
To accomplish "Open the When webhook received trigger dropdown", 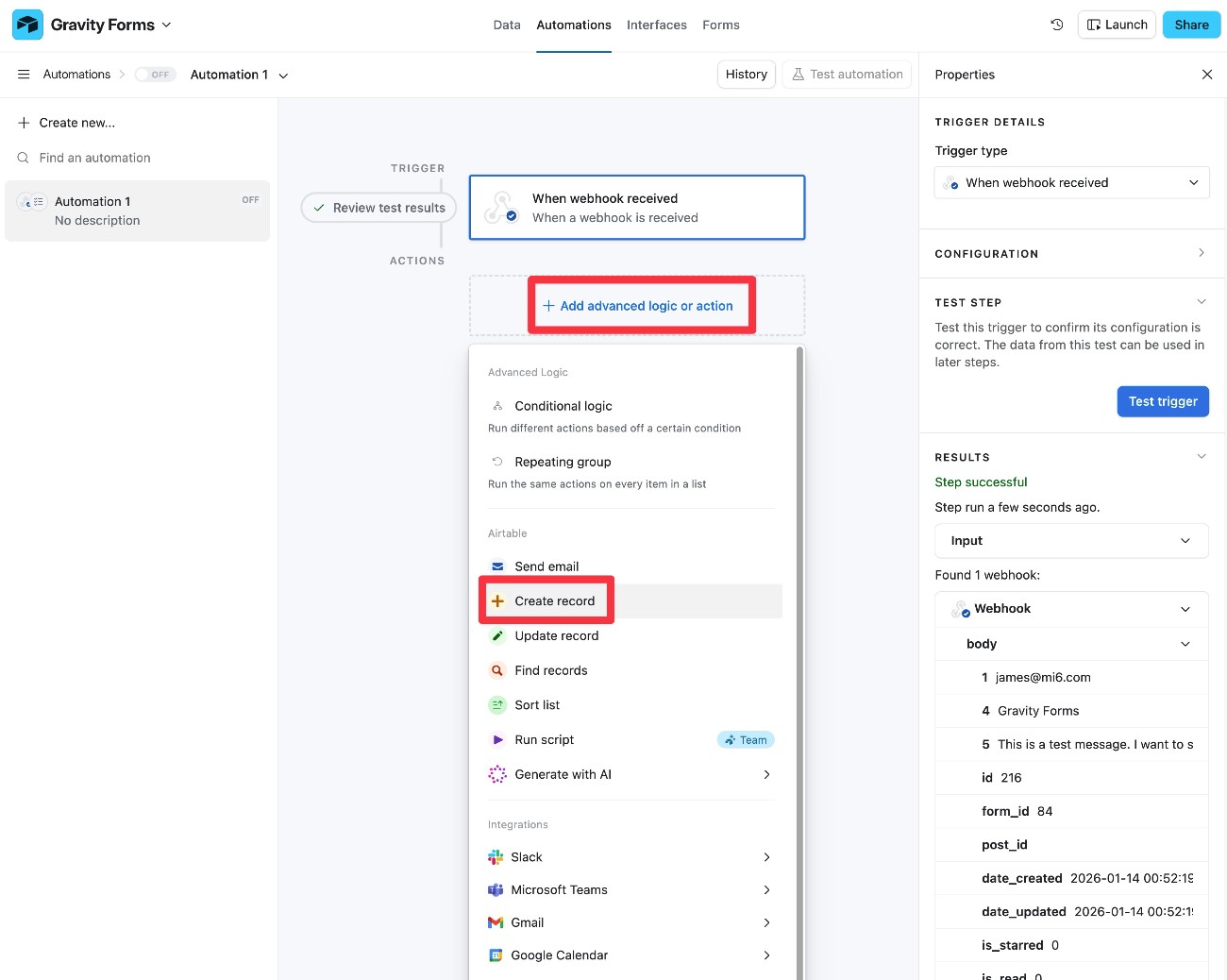I will coord(1071,182).
